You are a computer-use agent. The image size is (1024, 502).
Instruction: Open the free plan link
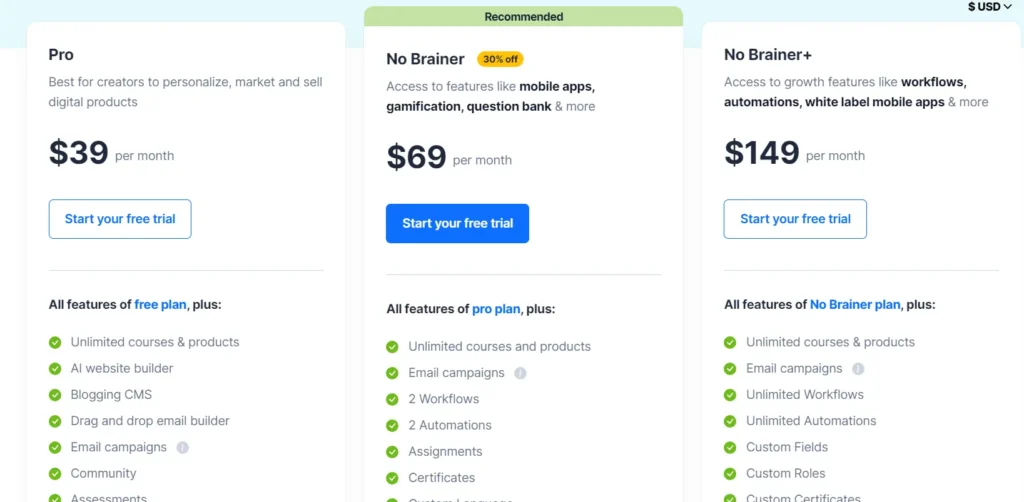(160, 304)
